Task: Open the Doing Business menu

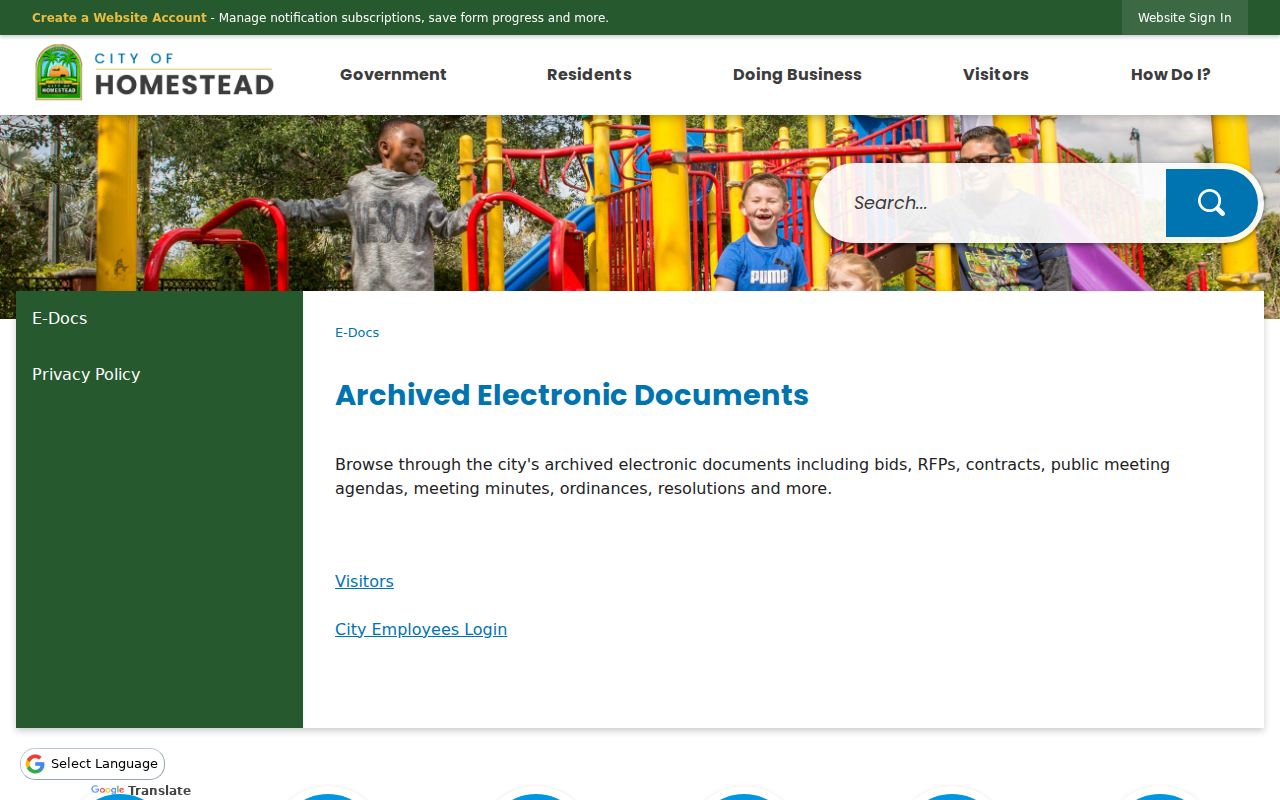Action: (797, 74)
